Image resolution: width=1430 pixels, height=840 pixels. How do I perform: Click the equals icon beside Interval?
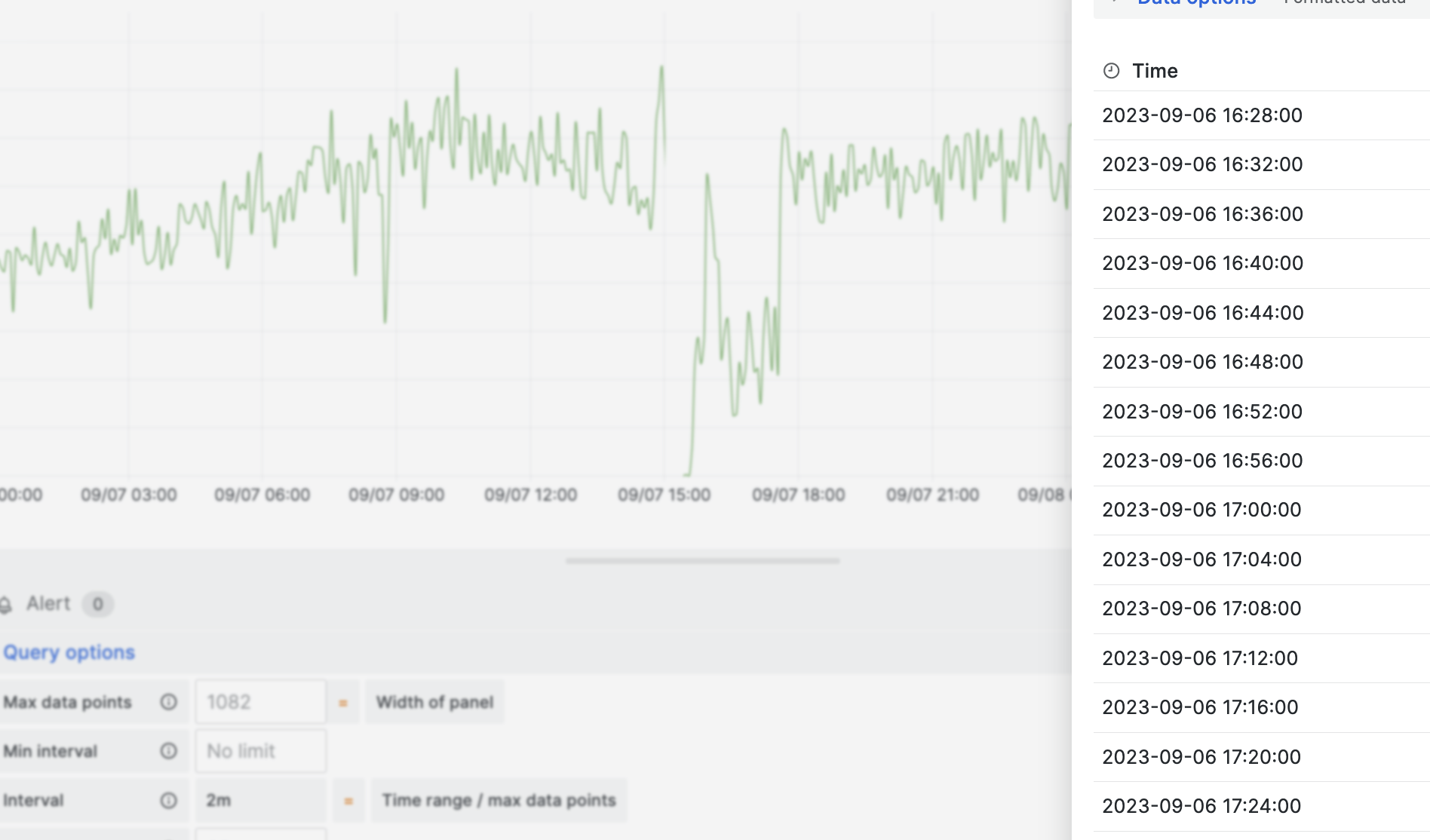click(348, 801)
